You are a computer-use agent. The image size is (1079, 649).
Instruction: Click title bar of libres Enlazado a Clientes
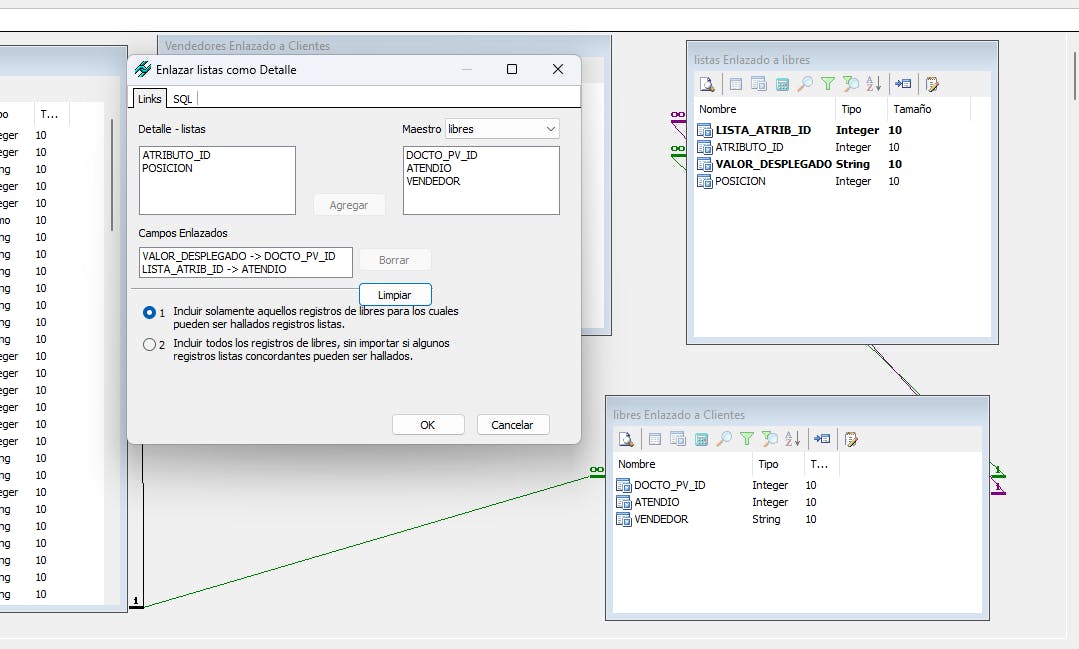click(x=797, y=414)
